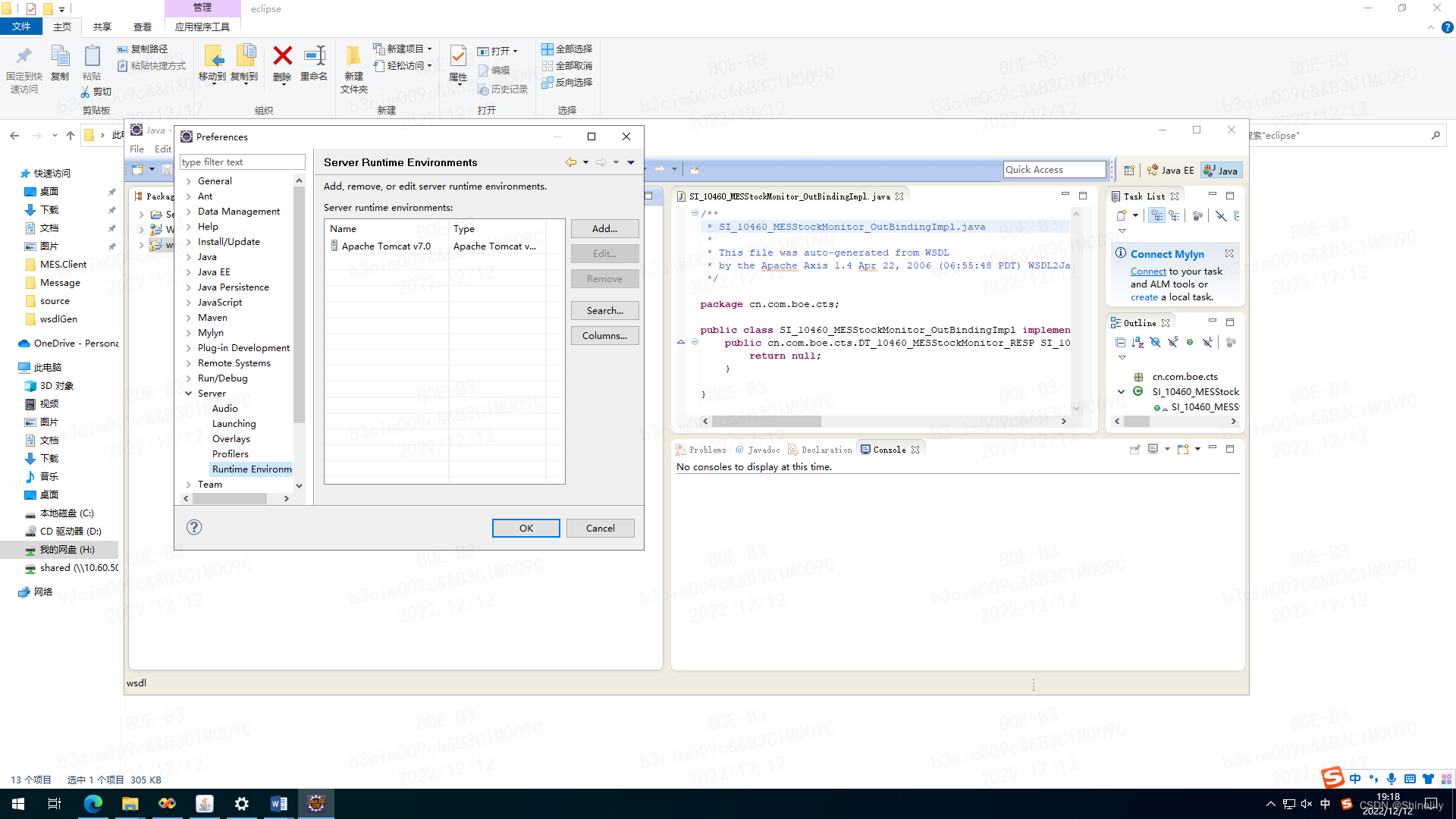
Task: Click the Connect link in Mylyn box
Action: [1147, 271]
